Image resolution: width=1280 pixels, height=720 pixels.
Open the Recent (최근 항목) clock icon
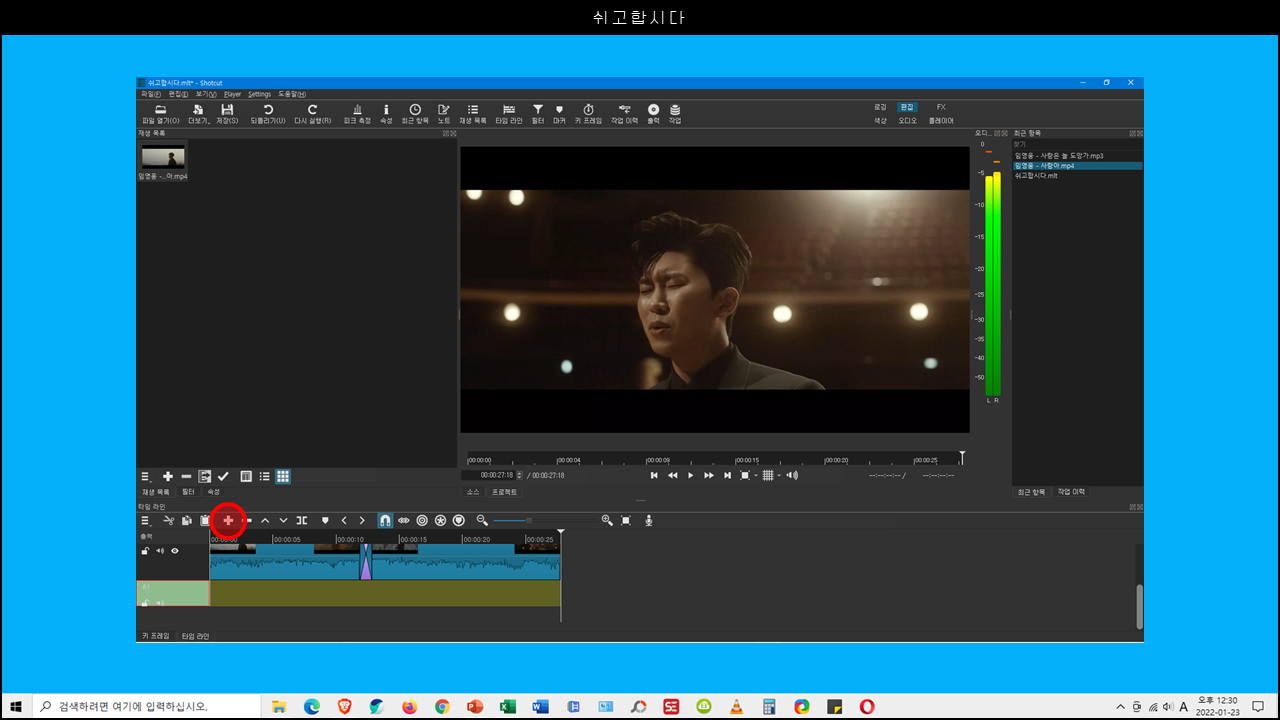[x=415, y=109]
